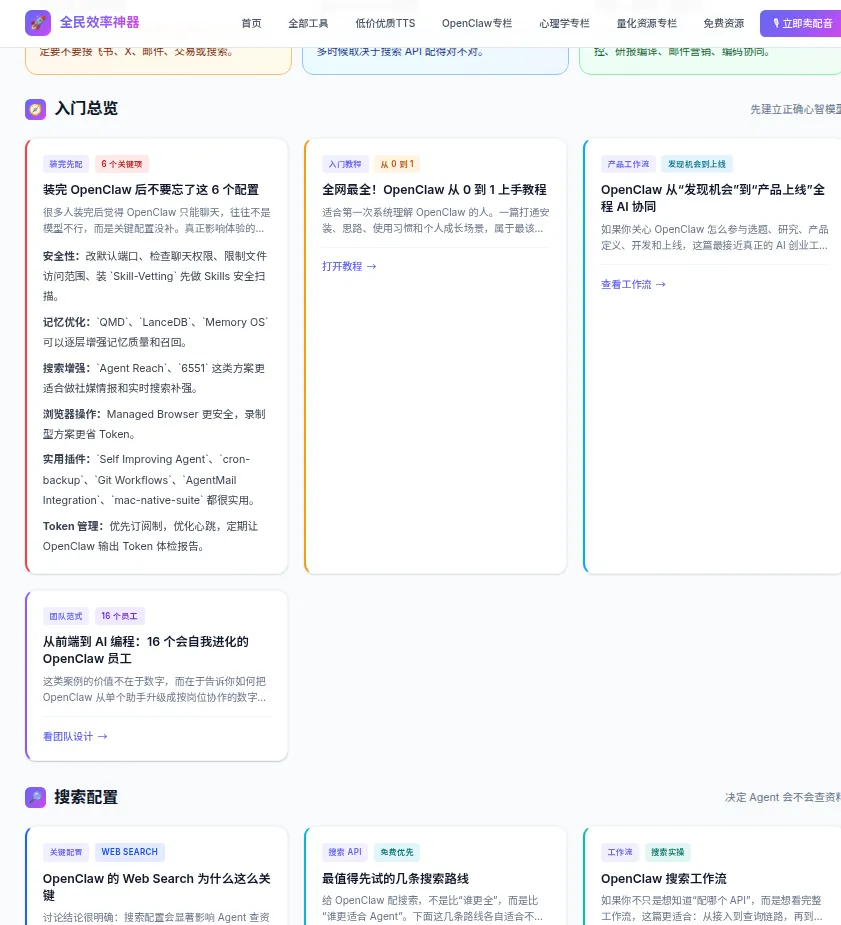The height and width of the screenshot is (925, 841).
Task: Open the 全部工具 menu item
Action: pyautogui.click(x=308, y=24)
